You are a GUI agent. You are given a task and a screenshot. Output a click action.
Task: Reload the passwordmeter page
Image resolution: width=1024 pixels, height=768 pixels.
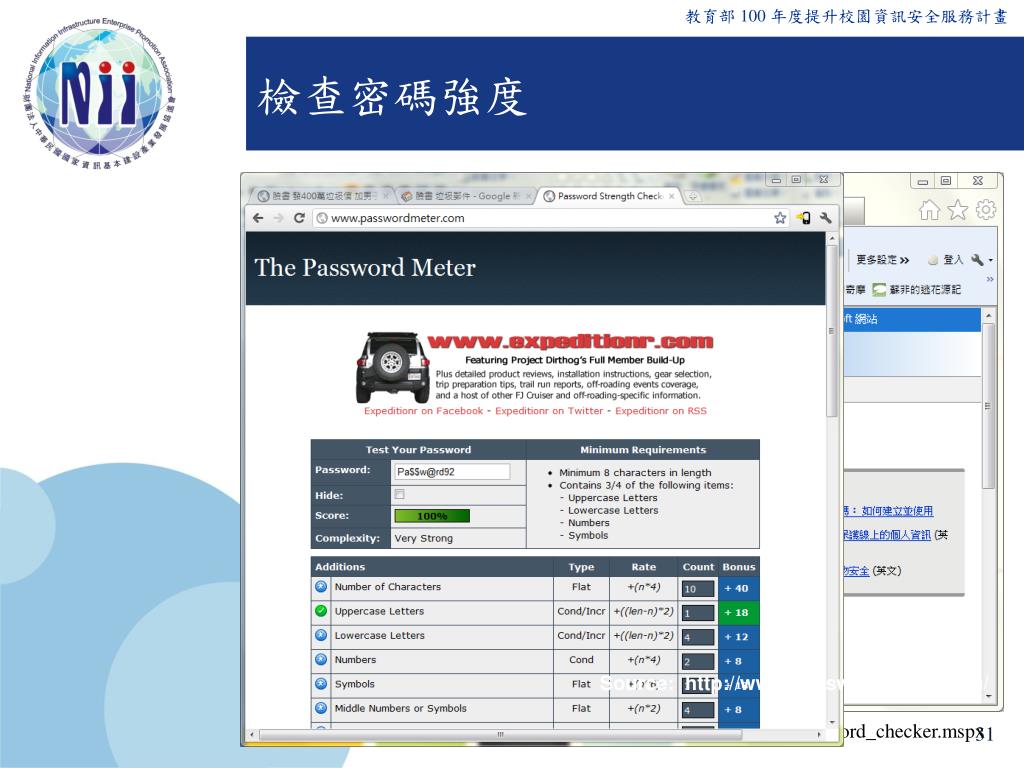coord(299,218)
